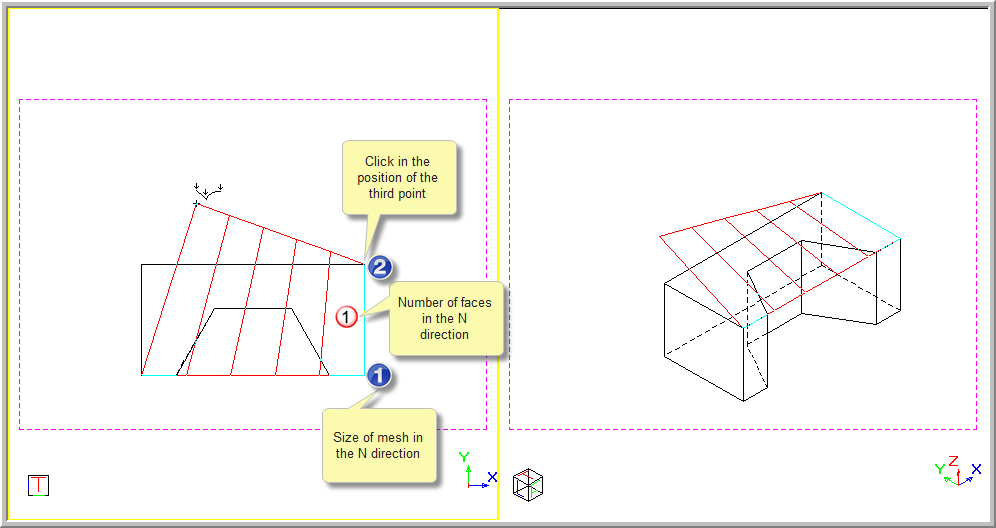Click the bottom front vertex of the 3D solid
This screenshot has width=996, height=528.
coord(743,401)
